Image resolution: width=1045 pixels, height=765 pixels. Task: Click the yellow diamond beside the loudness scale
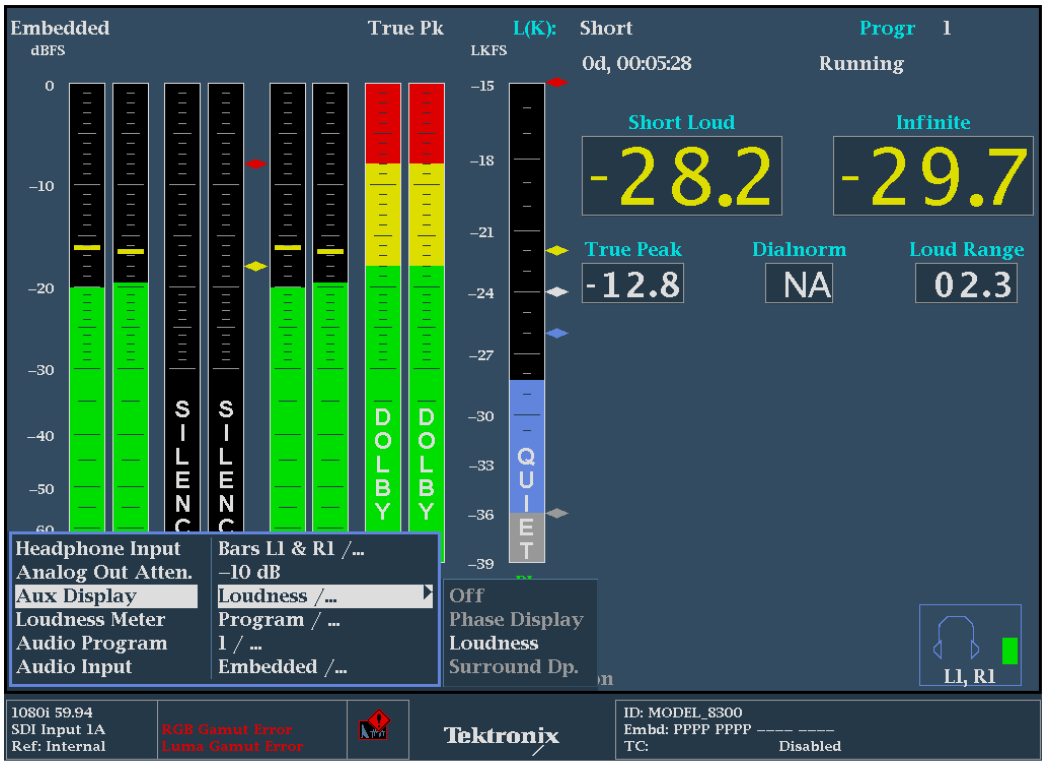pos(556,251)
